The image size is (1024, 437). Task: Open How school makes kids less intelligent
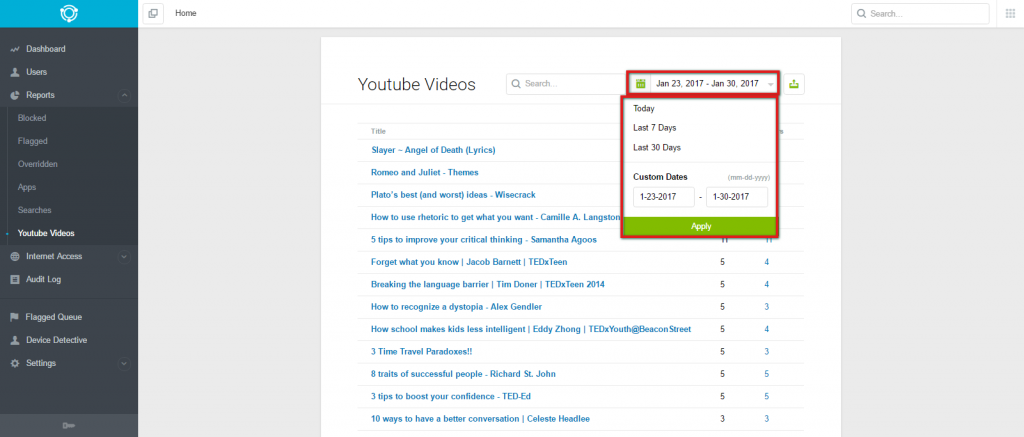click(x=531, y=329)
